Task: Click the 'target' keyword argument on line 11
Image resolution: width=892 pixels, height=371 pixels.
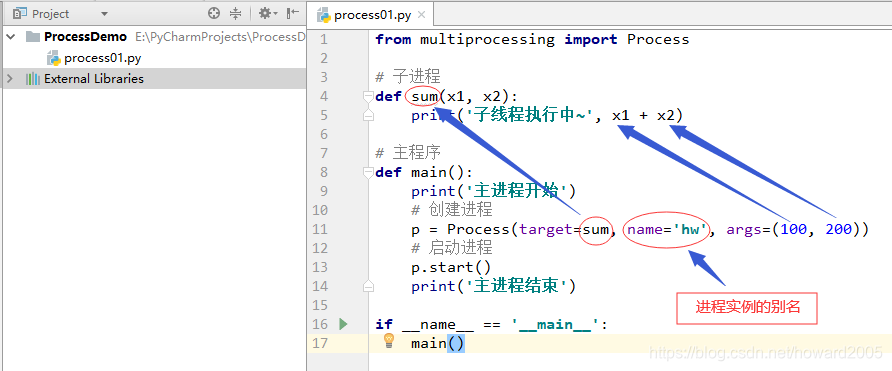Action: 546,229
